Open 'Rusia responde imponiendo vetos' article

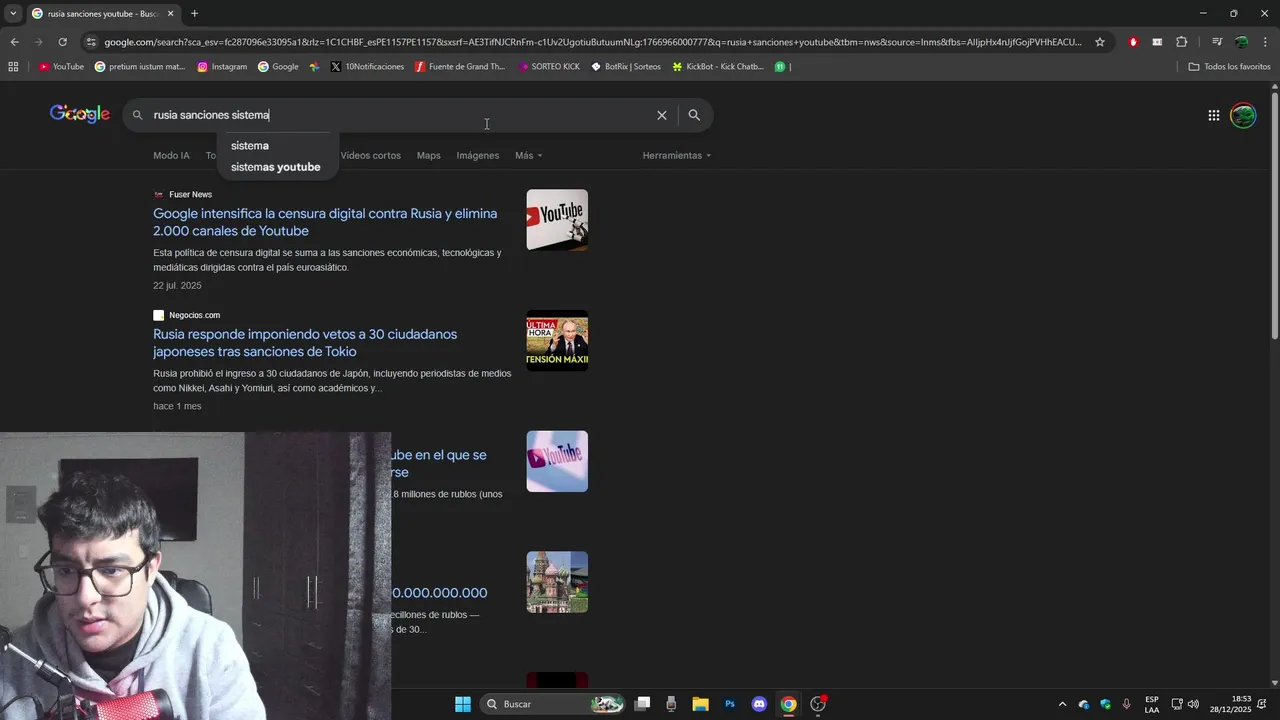[x=305, y=343]
